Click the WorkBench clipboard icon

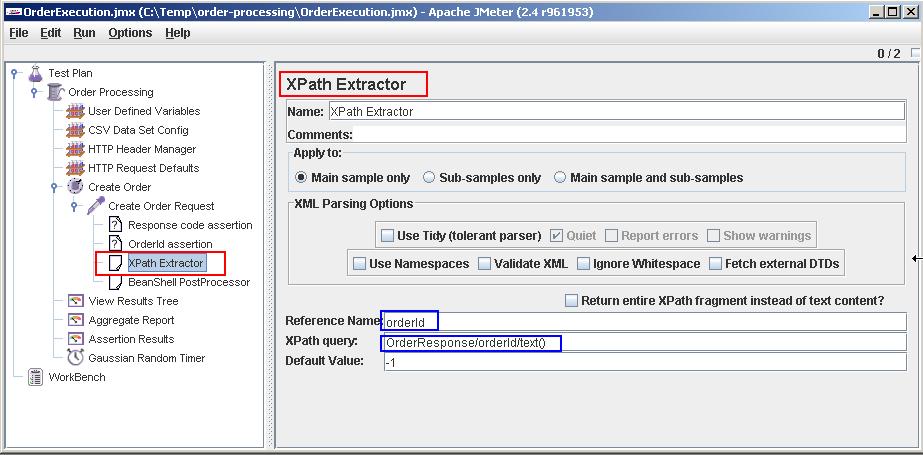(x=36, y=377)
